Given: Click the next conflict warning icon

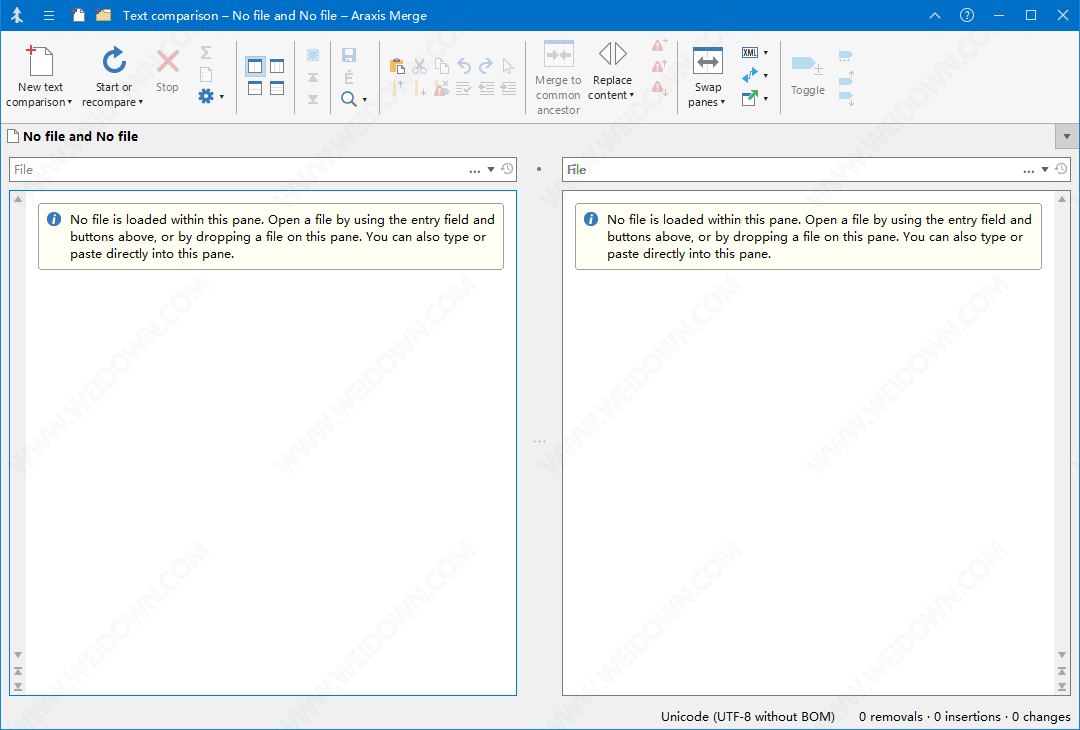Looking at the screenshot, I should tap(659, 88).
